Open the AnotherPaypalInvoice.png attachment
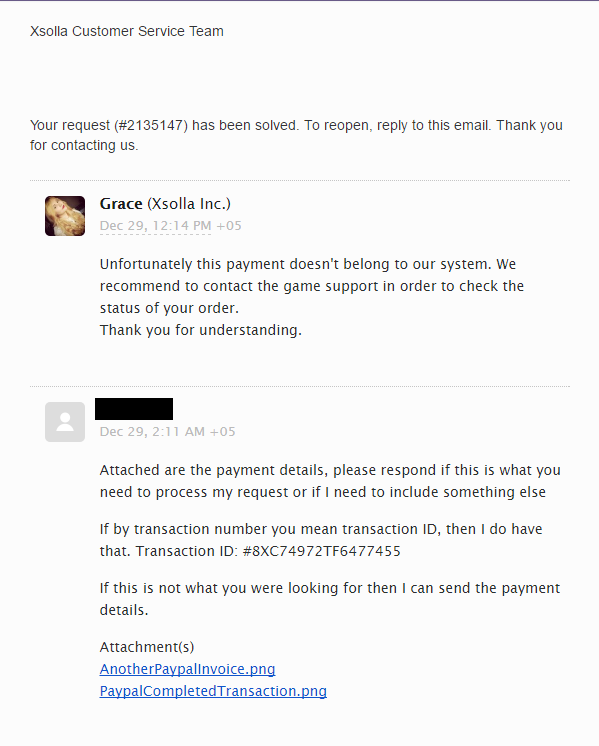This screenshot has width=599, height=746. pos(187,669)
